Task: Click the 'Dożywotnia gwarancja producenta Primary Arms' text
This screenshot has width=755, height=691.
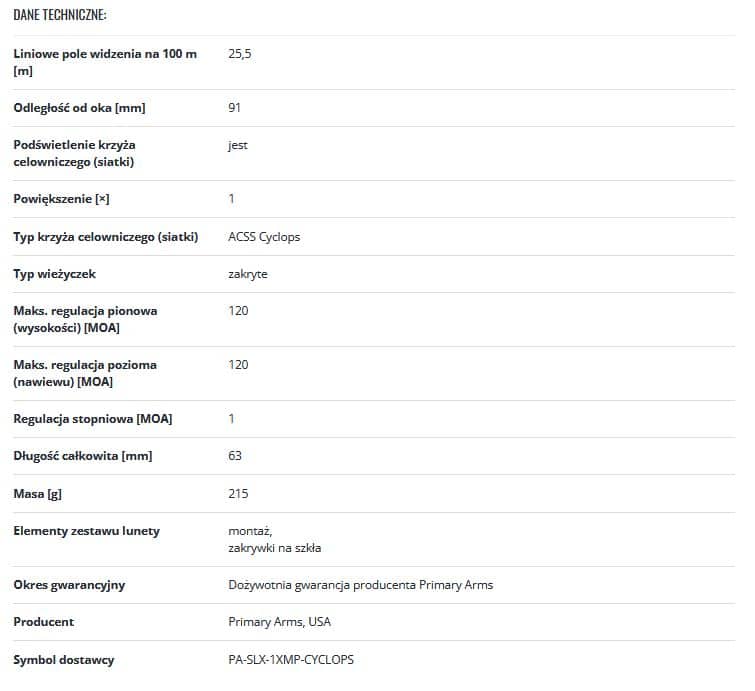Action: coord(360,585)
